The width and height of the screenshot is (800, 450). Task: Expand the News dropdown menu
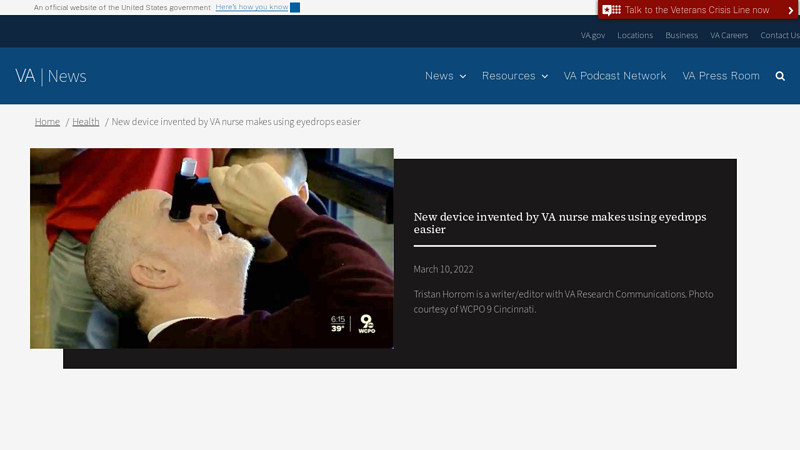445,76
